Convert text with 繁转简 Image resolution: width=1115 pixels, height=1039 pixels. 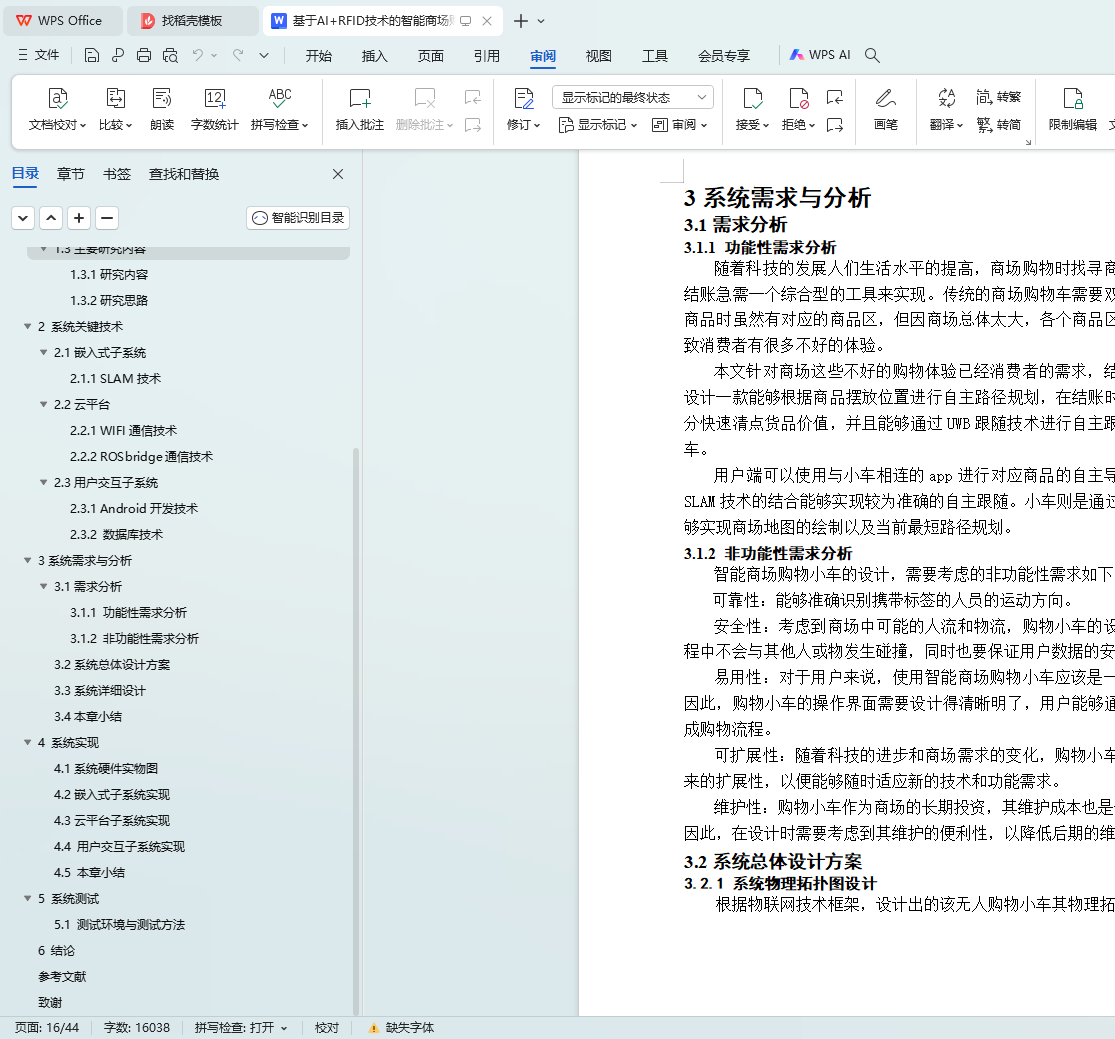998,124
